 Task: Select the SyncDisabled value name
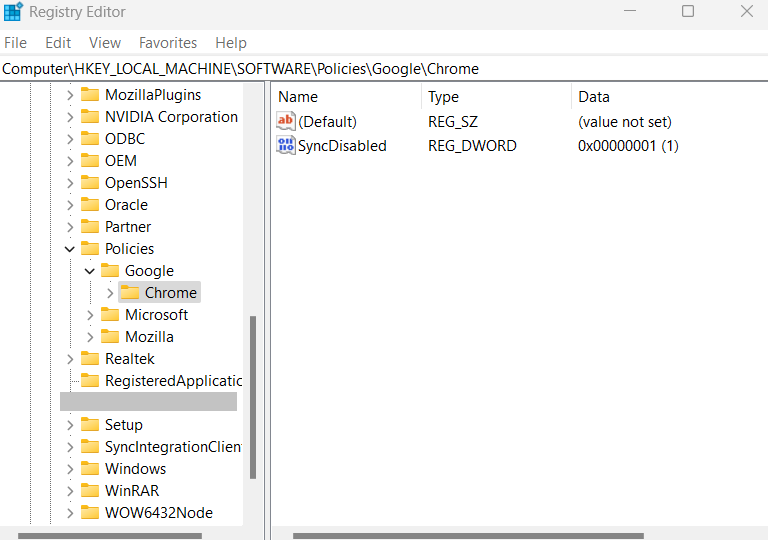(342, 146)
